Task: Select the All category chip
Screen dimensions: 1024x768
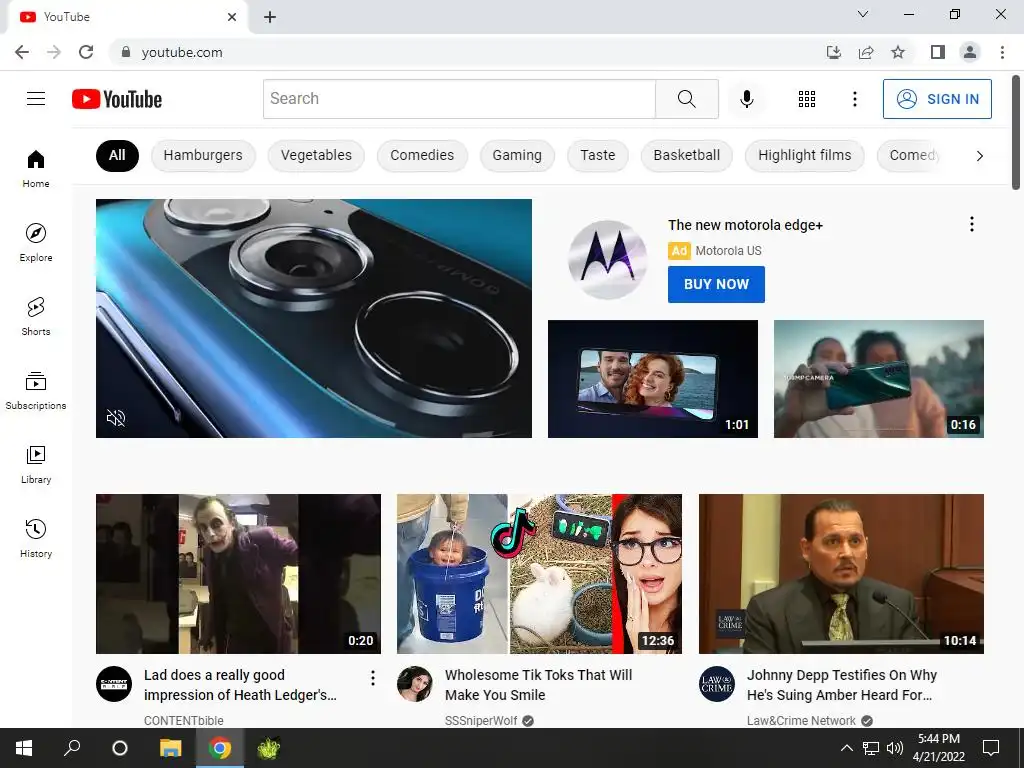Action: click(x=117, y=155)
